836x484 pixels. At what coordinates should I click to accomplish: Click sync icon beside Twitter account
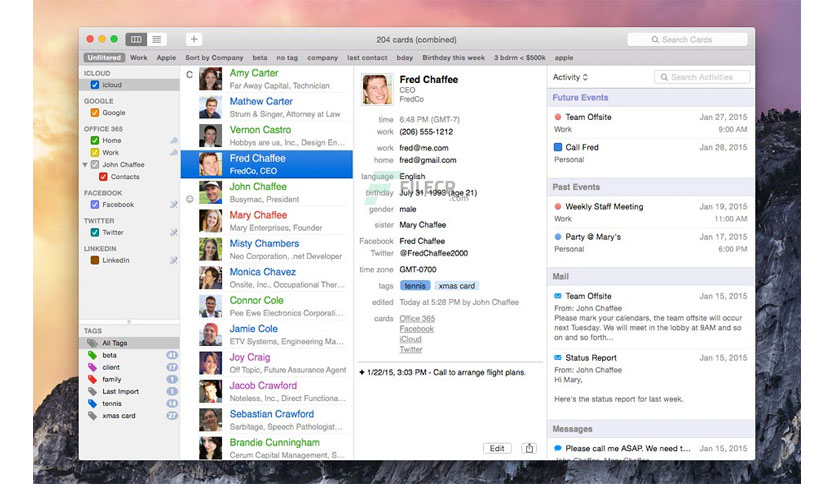point(174,232)
